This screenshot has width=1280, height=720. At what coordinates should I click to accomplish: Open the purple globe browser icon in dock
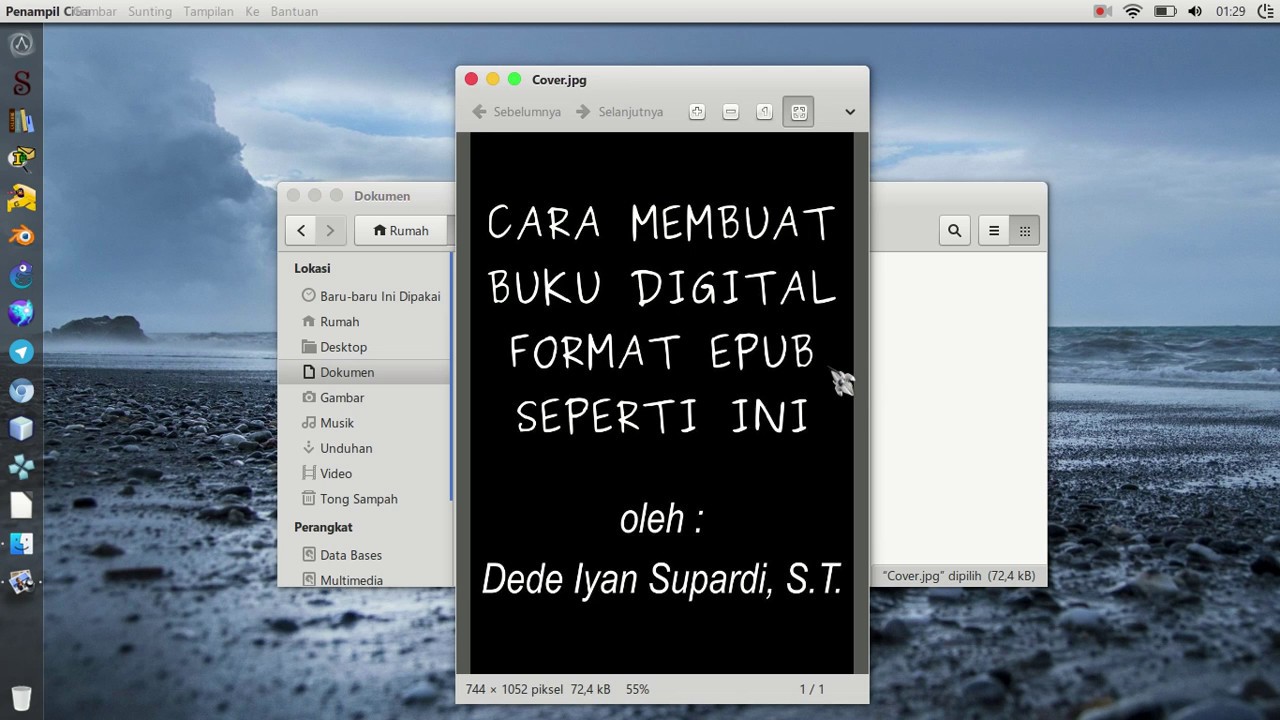[x=21, y=313]
